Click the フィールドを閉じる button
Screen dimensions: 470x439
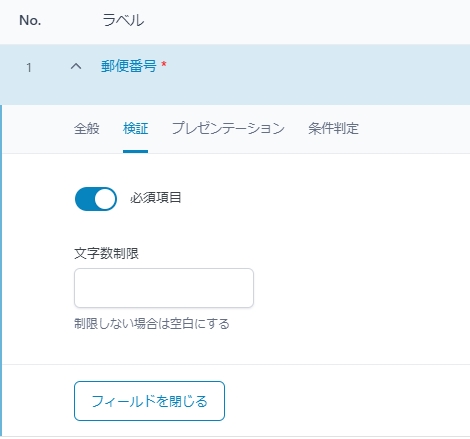[149, 401]
